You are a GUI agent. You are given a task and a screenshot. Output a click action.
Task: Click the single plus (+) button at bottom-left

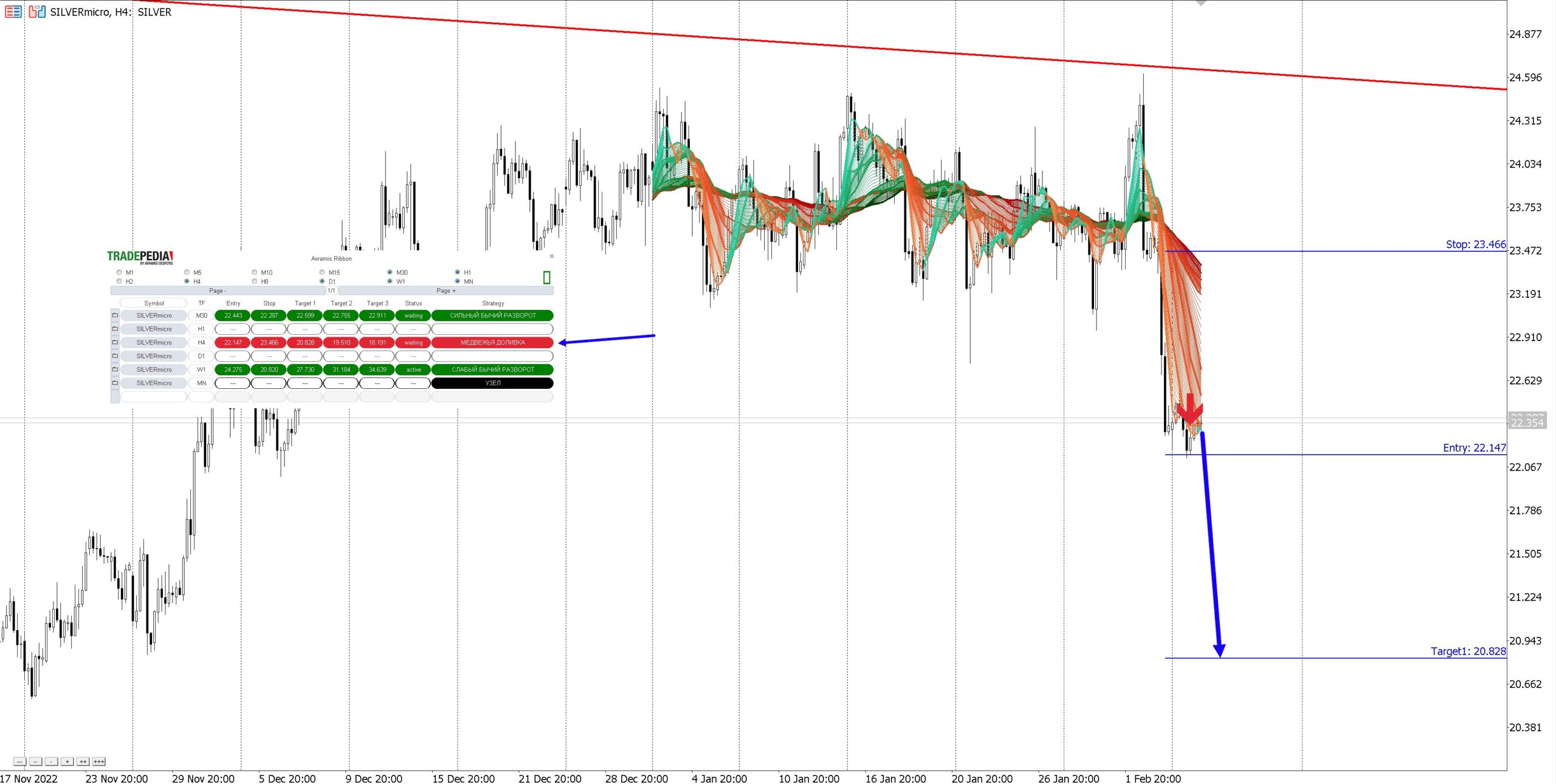[67, 762]
